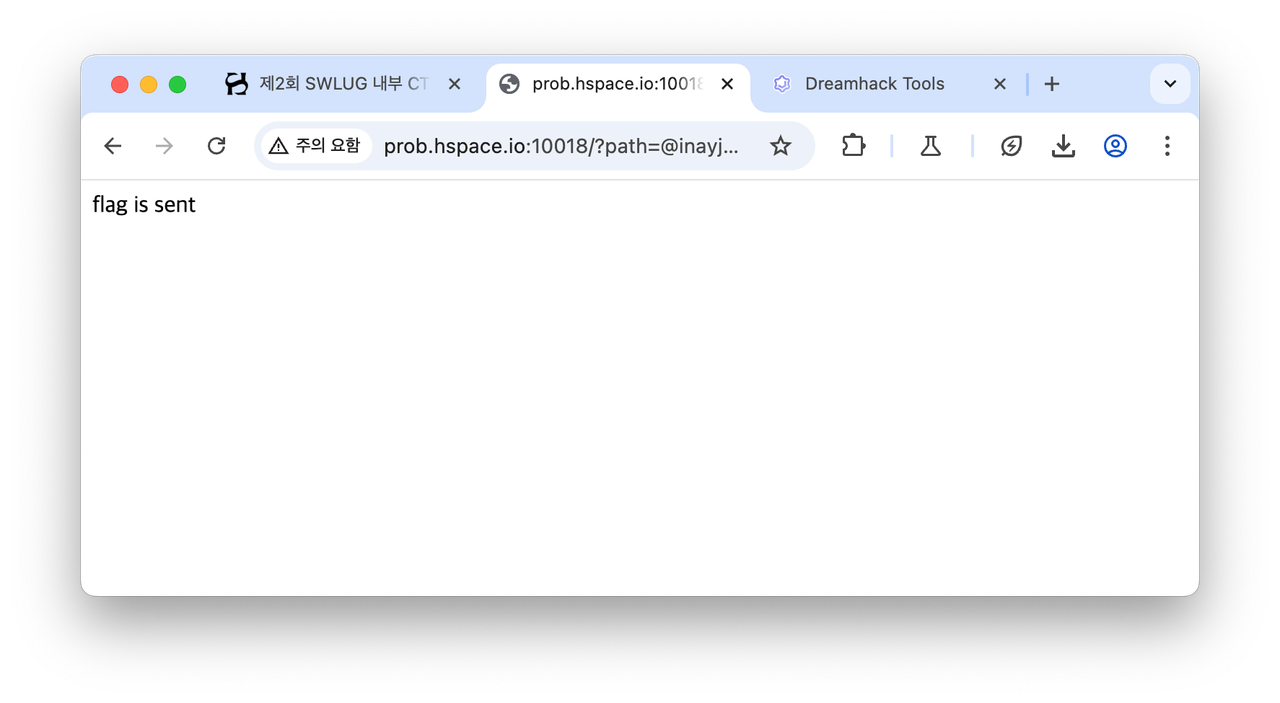Expand the tab search dropdown arrow
Screen dimensions: 1280x703
pos(1170,84)
